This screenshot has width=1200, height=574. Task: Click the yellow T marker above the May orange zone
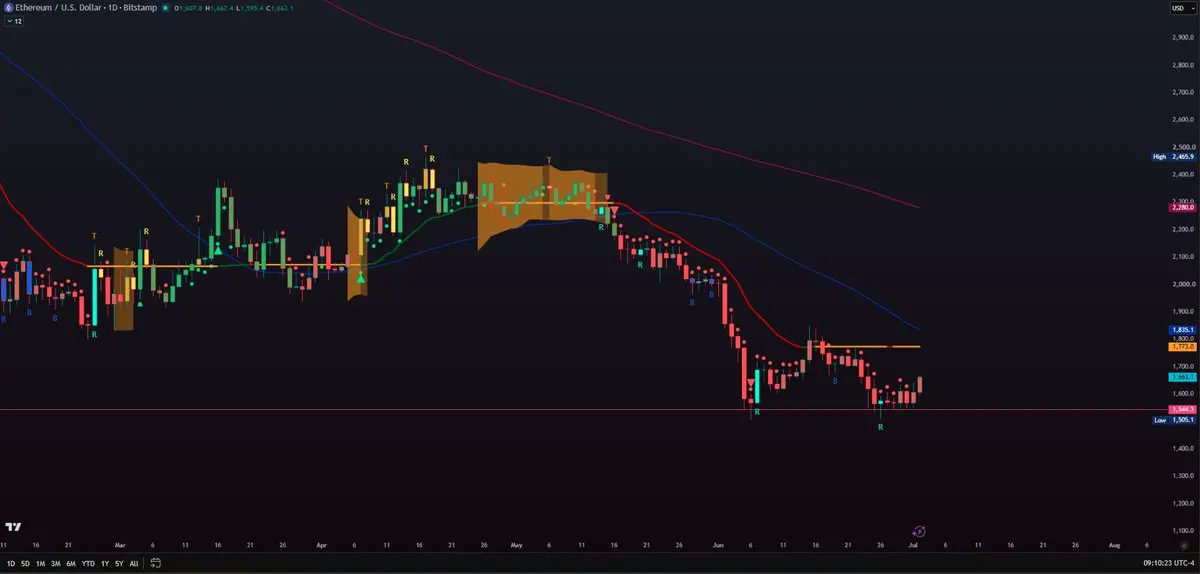(x=549, y=160)
